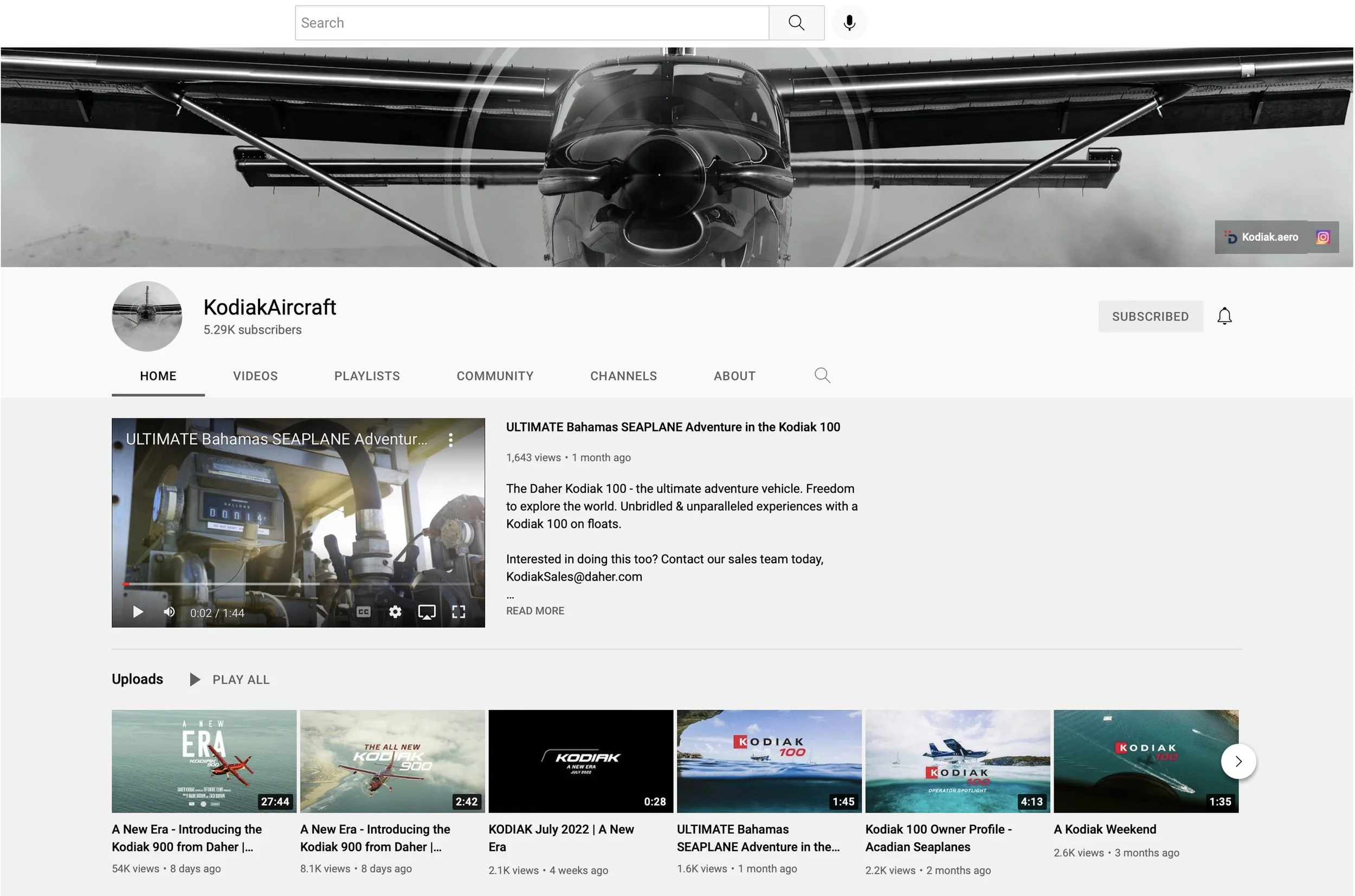Open the Playlists tab

[367, 376]
